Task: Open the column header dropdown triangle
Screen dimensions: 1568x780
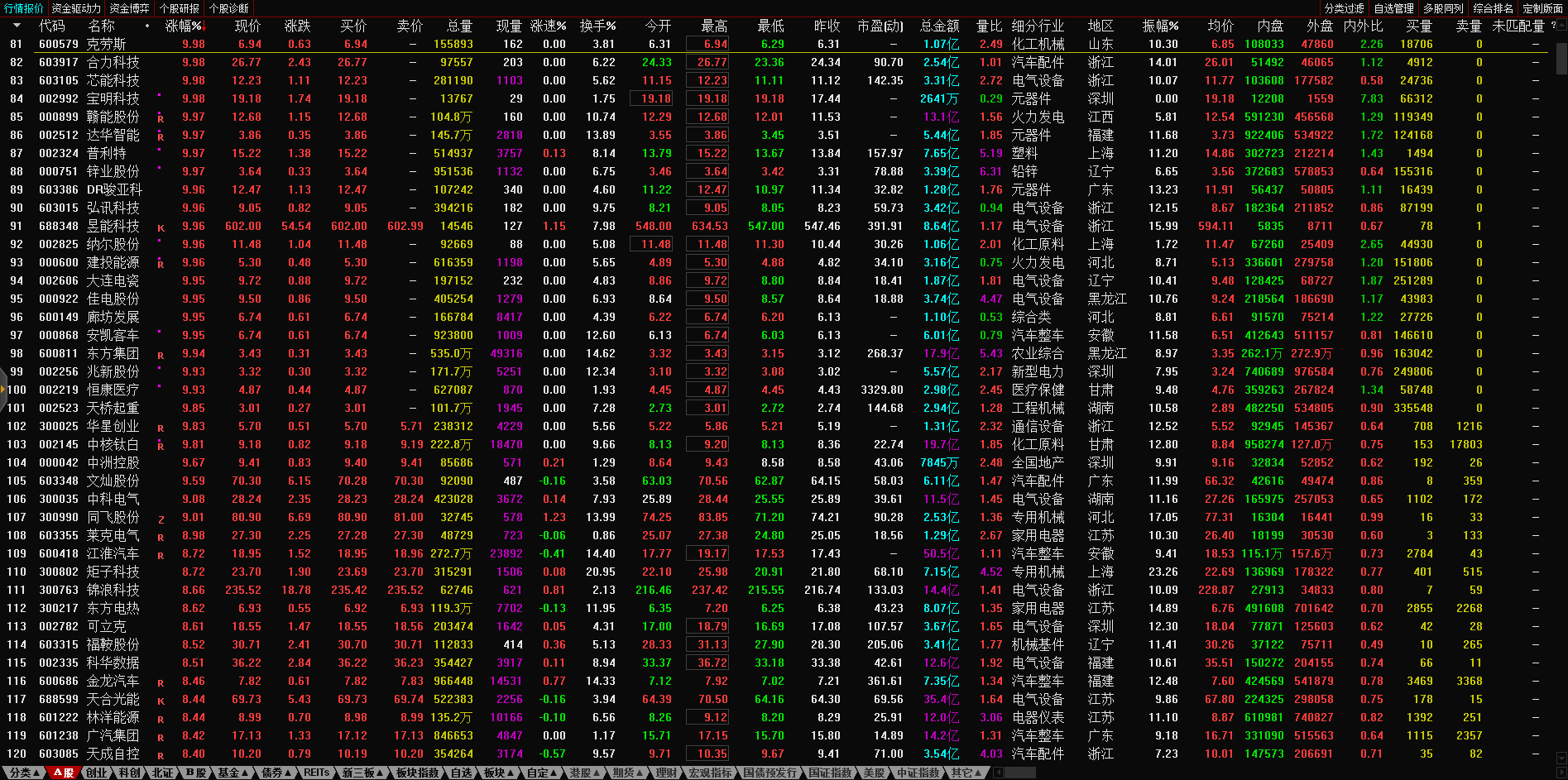Action: tap(17, 26)
